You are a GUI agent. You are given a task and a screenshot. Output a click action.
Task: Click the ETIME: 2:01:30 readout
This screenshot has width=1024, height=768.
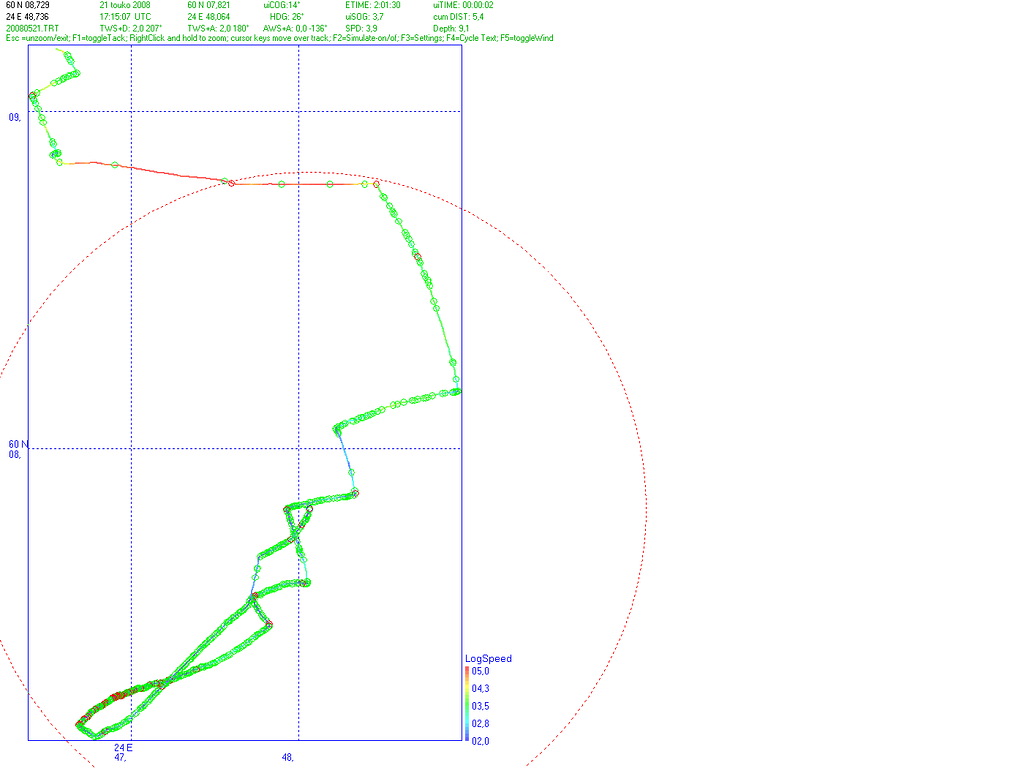click(373, 5)
